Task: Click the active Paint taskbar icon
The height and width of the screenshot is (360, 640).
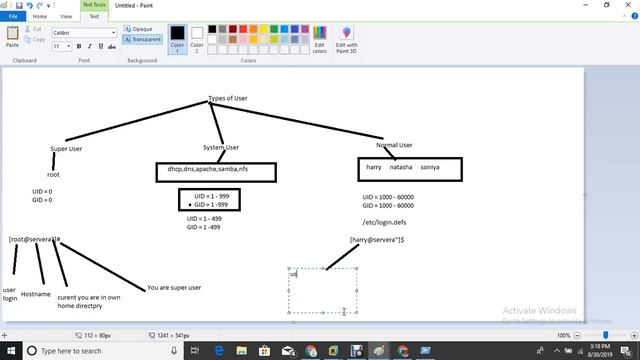Action: [x=379, y=351]
